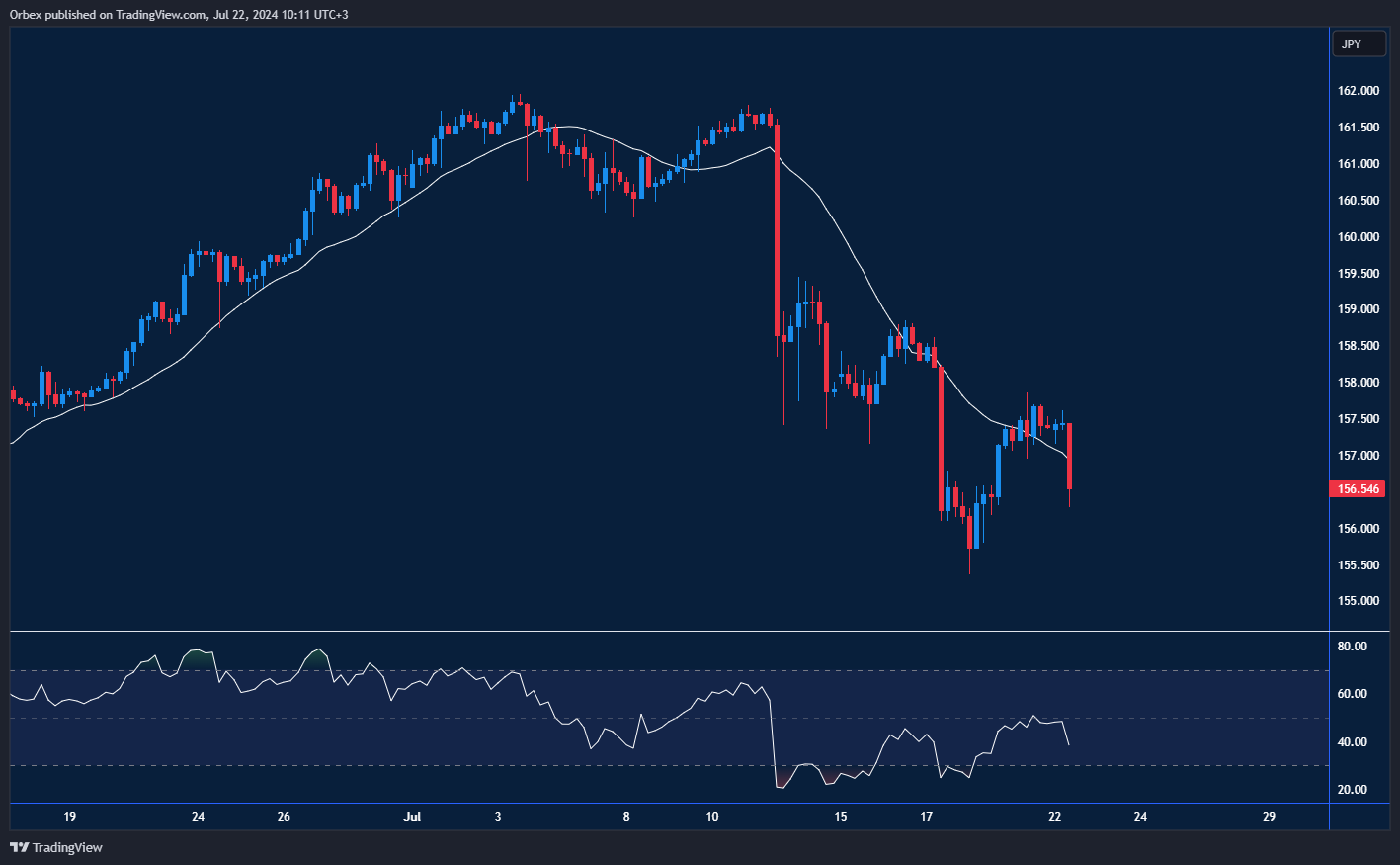Click the TradingView logo icon

[x=19, y=847]
